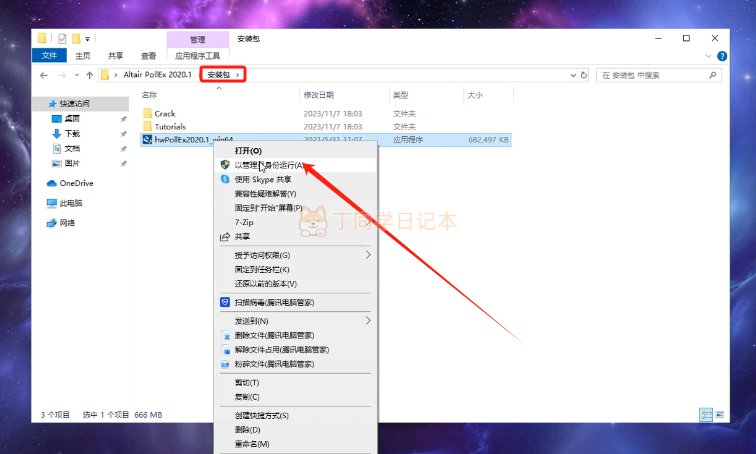756x454 pixels.
Task: Click Altair PollEx 2020.1 in the address path
Action: (157, 75)
